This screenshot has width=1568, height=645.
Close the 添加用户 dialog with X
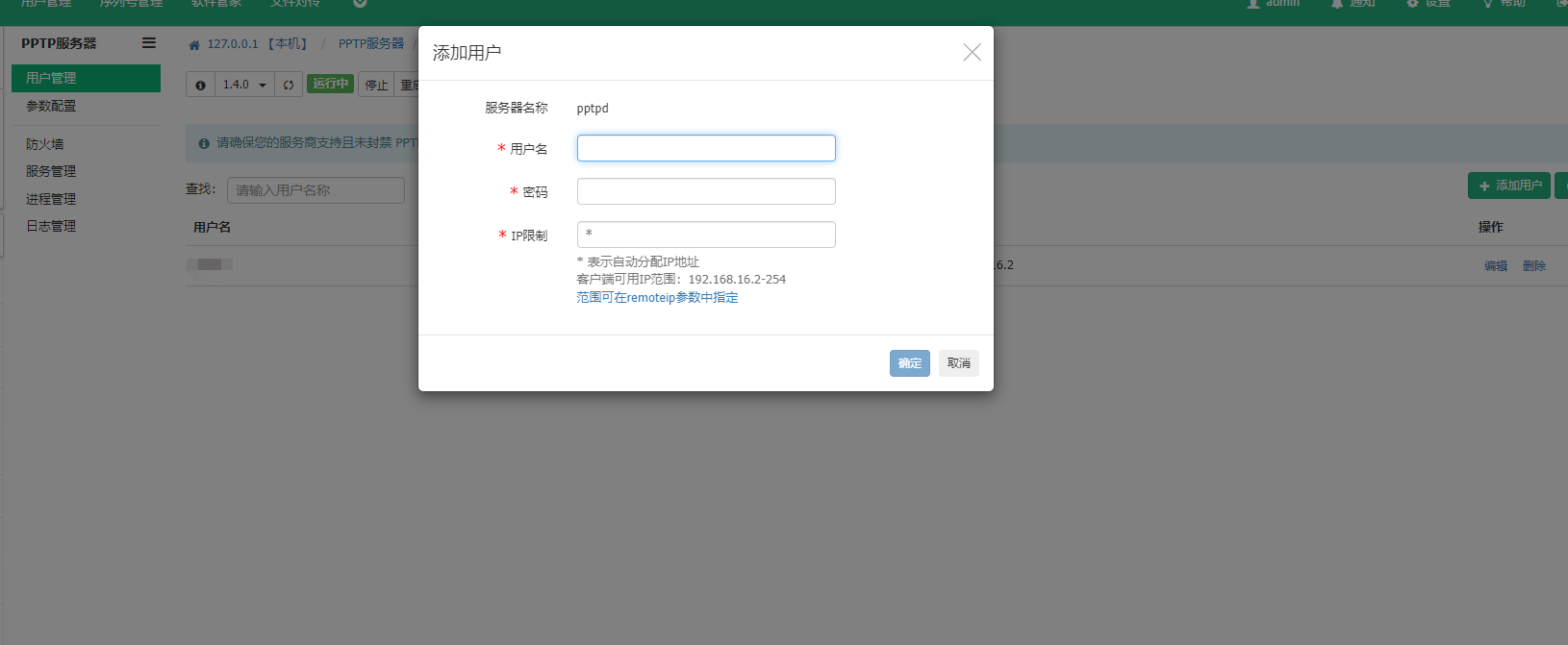tap(972, 52)
